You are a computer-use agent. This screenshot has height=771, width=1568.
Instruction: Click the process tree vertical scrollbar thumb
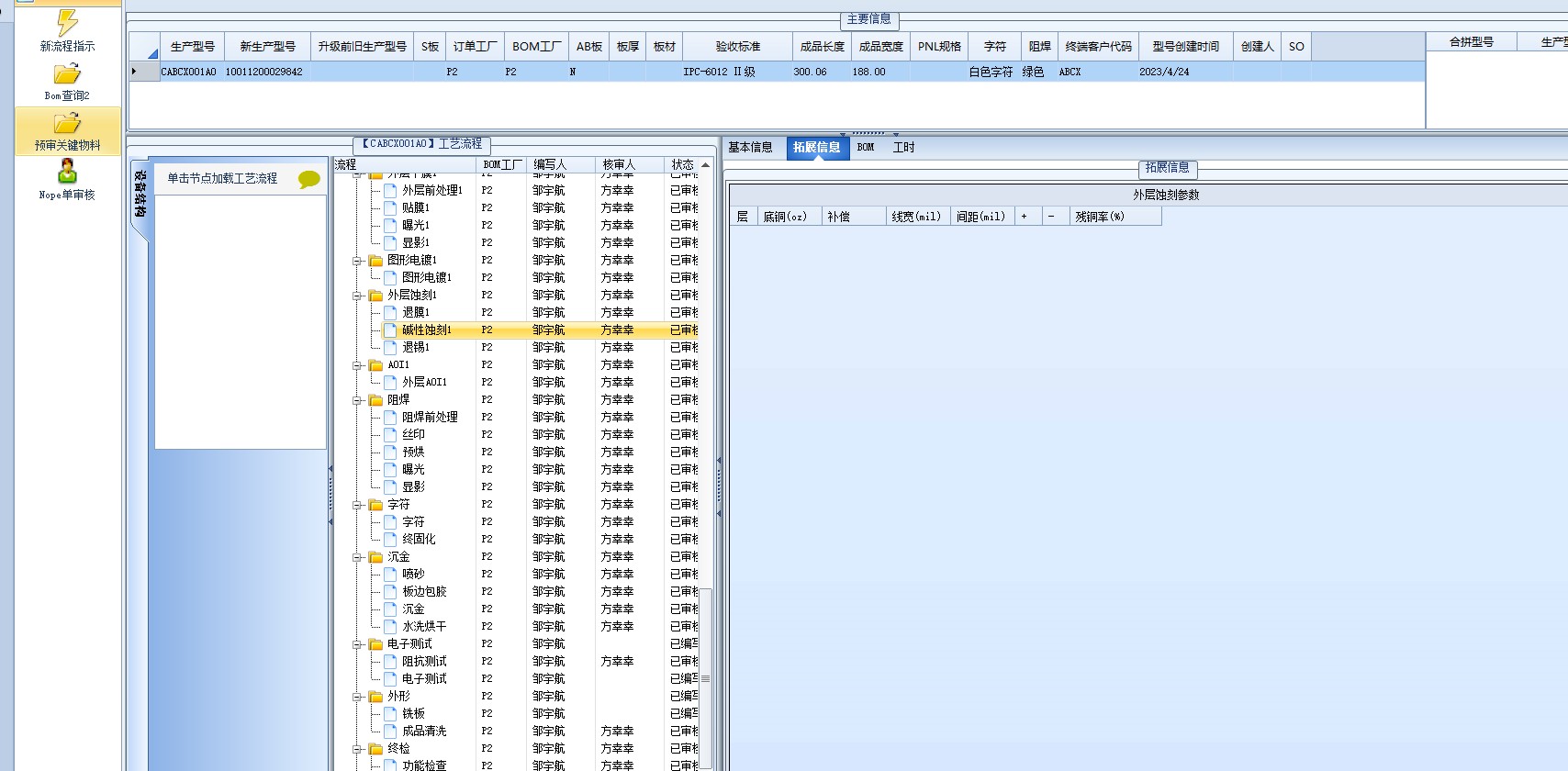click(x=705, y=679)
